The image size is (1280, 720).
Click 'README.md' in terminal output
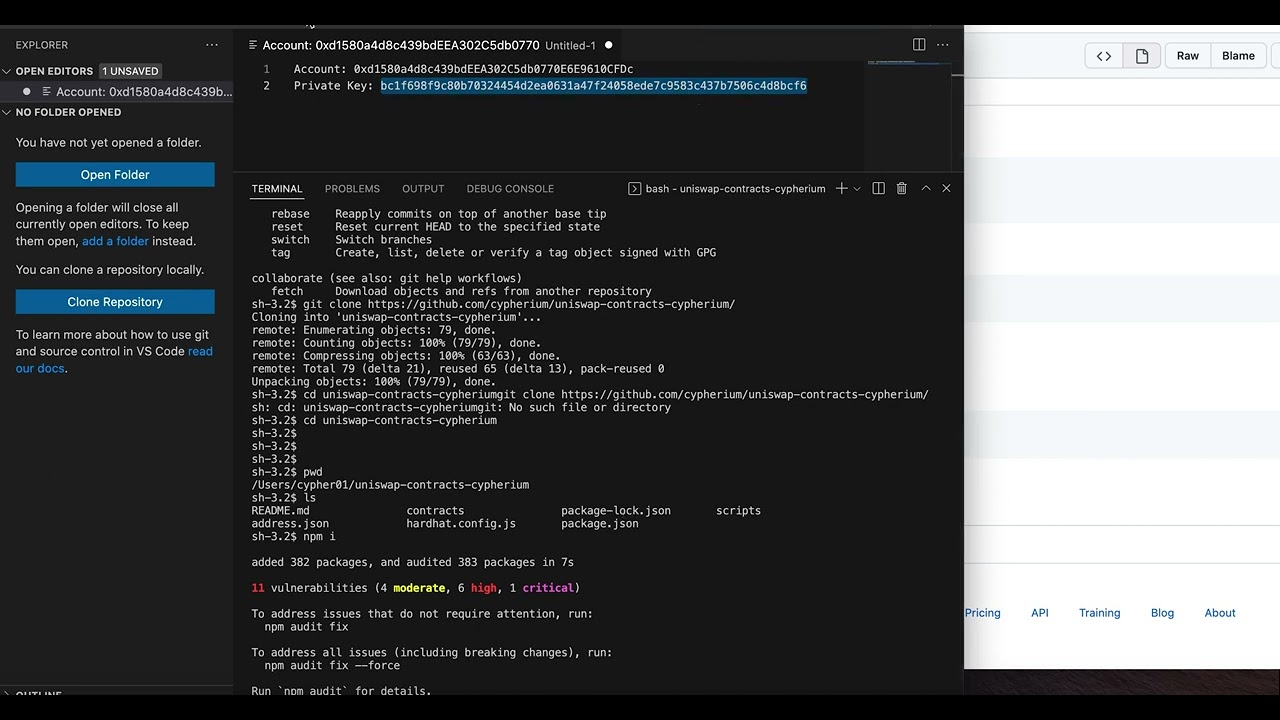tap(280, 511)
